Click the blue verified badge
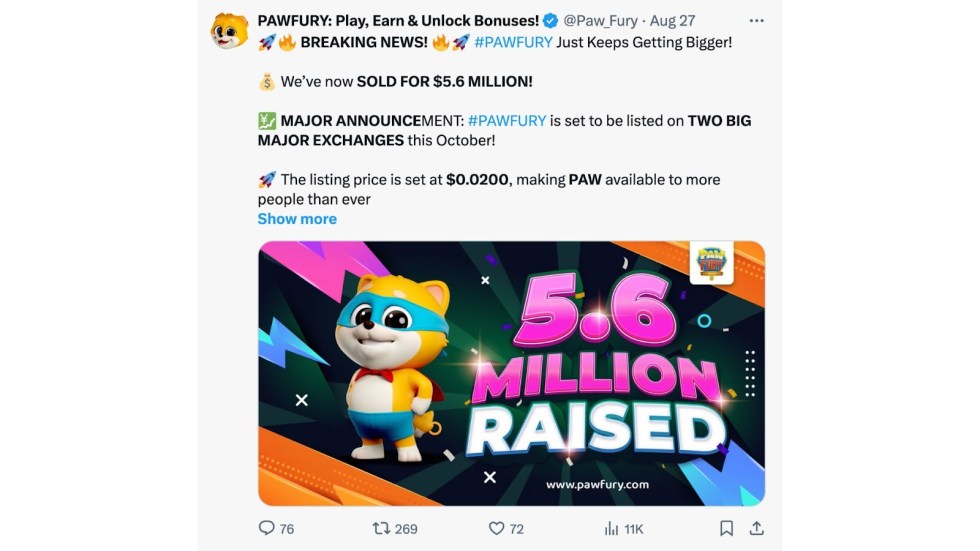Image resolution: width=980 pixels, height=551 pixels. (550, 20)
